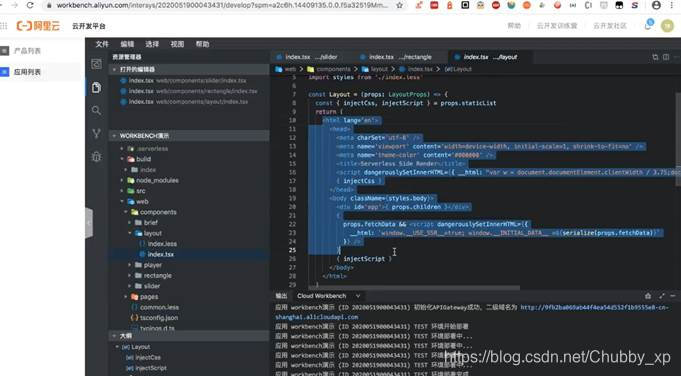
Task: Click the components breadcrumb segment
Action: (333, 69)
